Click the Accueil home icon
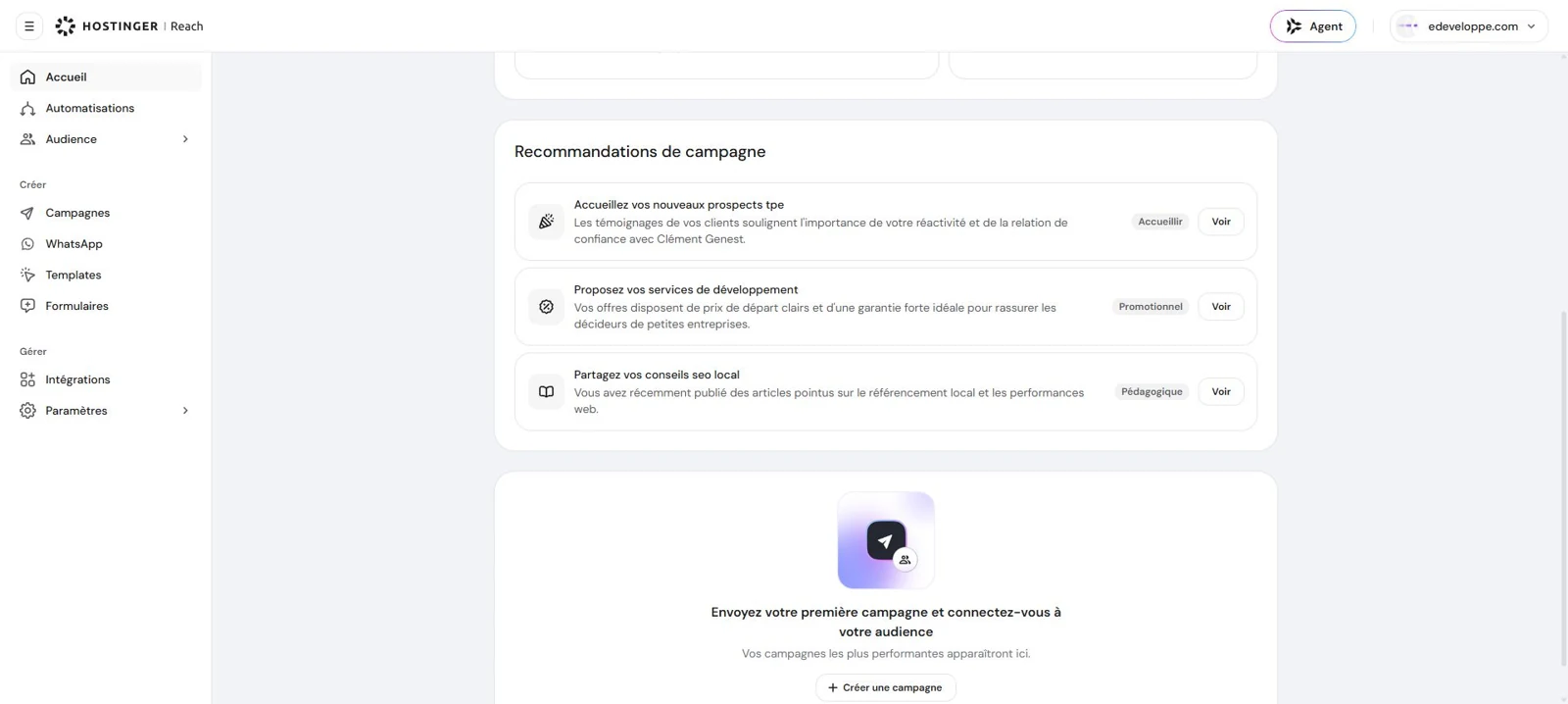The width and height of the screenshot is (1568, 704). pyautogui.click(x=27, y=76)
